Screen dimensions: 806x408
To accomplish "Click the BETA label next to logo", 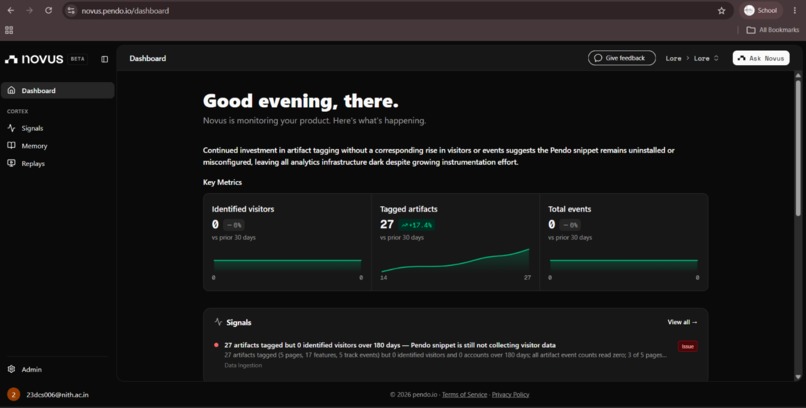I will pos(78,59).
